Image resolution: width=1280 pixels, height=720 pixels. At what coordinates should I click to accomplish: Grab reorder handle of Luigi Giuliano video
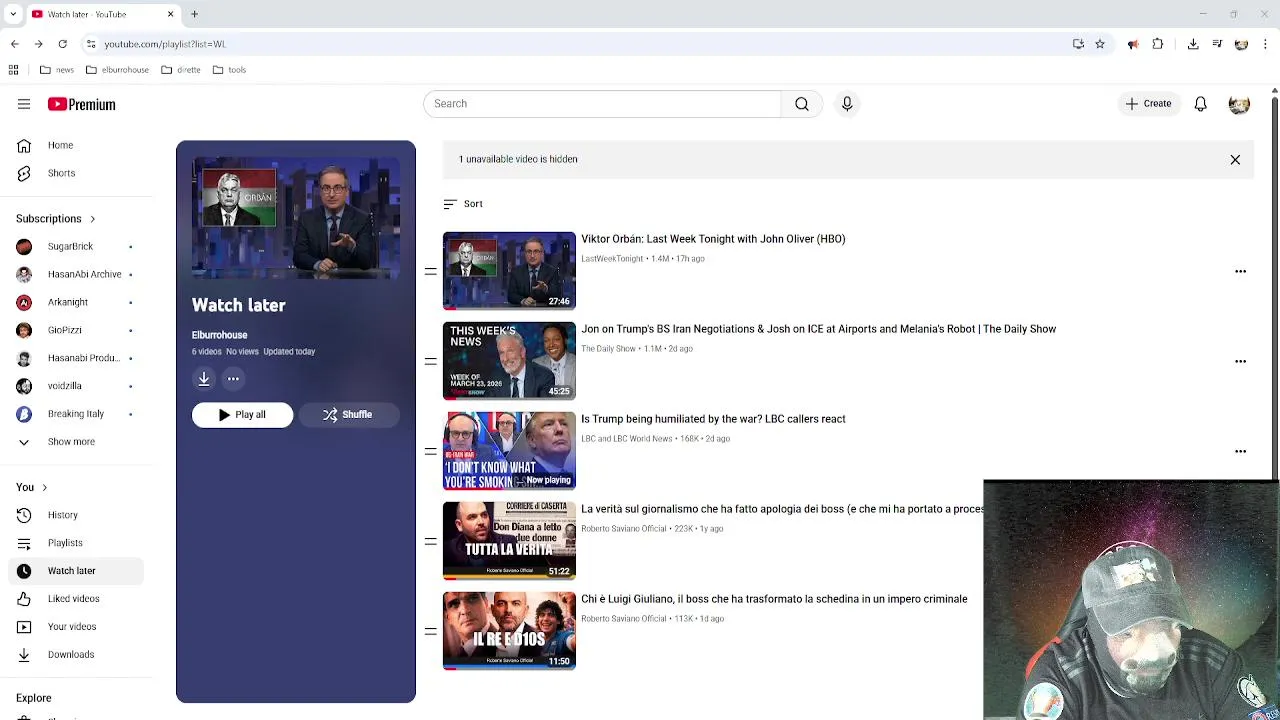430,631
